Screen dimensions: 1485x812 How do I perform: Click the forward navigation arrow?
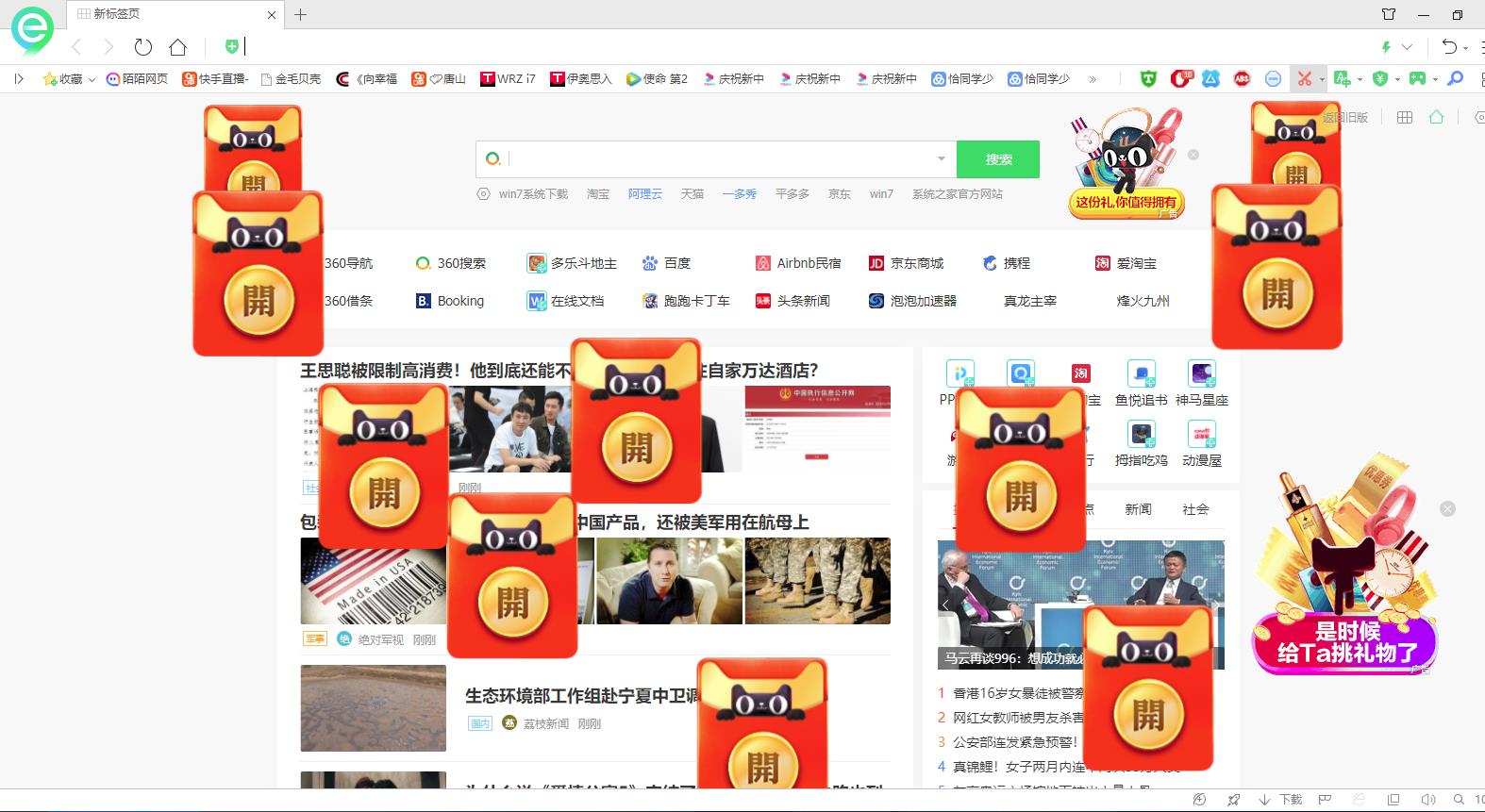[108, 47]
